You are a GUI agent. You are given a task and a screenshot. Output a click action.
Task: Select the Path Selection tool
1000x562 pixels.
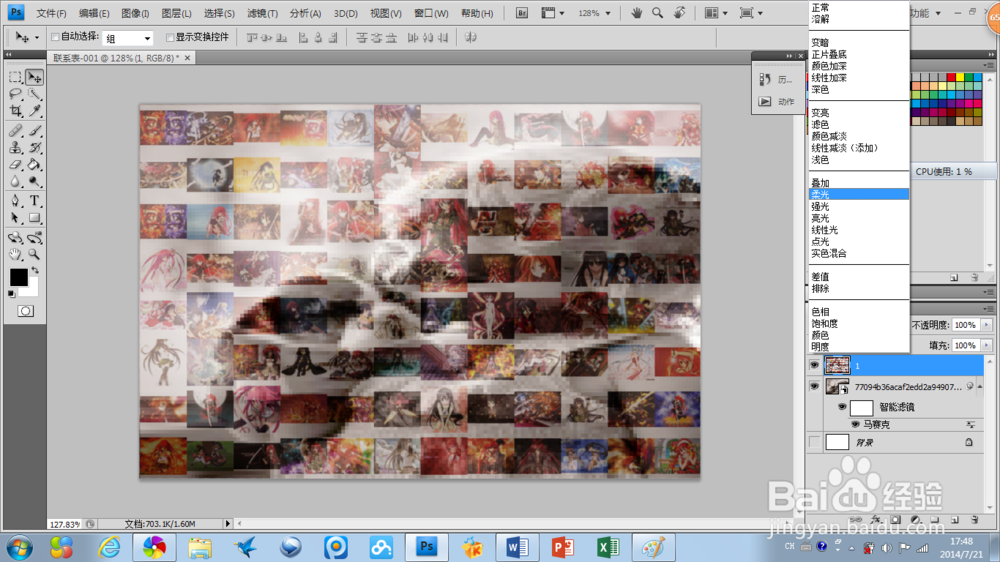click(15, 218)
